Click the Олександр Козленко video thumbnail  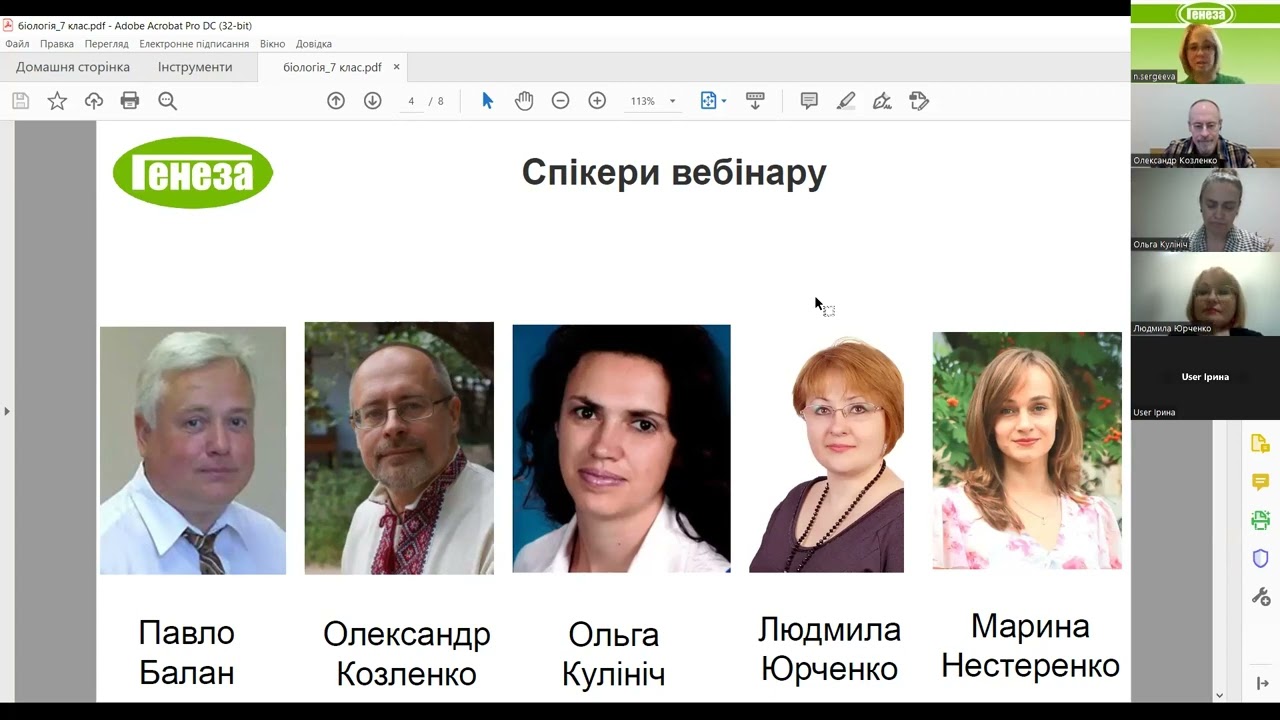point(1205,126)
